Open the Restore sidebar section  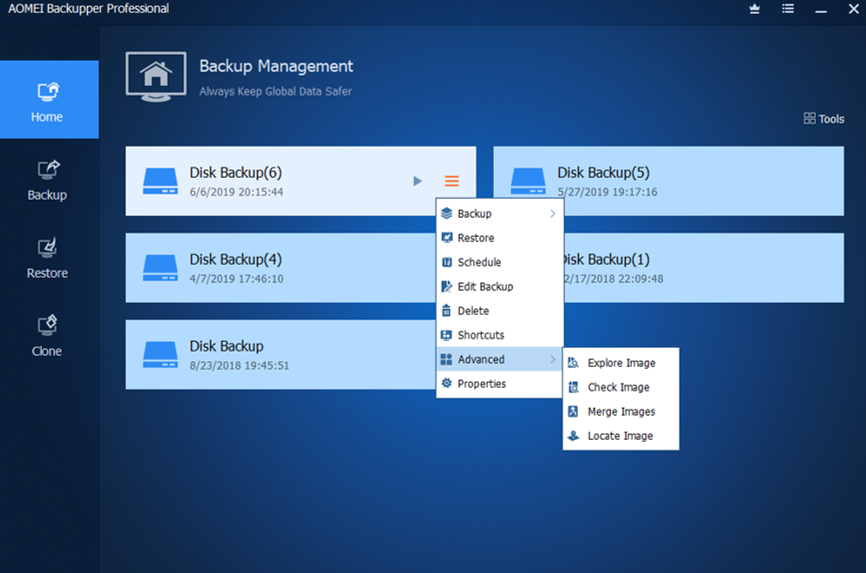[47, 259]
